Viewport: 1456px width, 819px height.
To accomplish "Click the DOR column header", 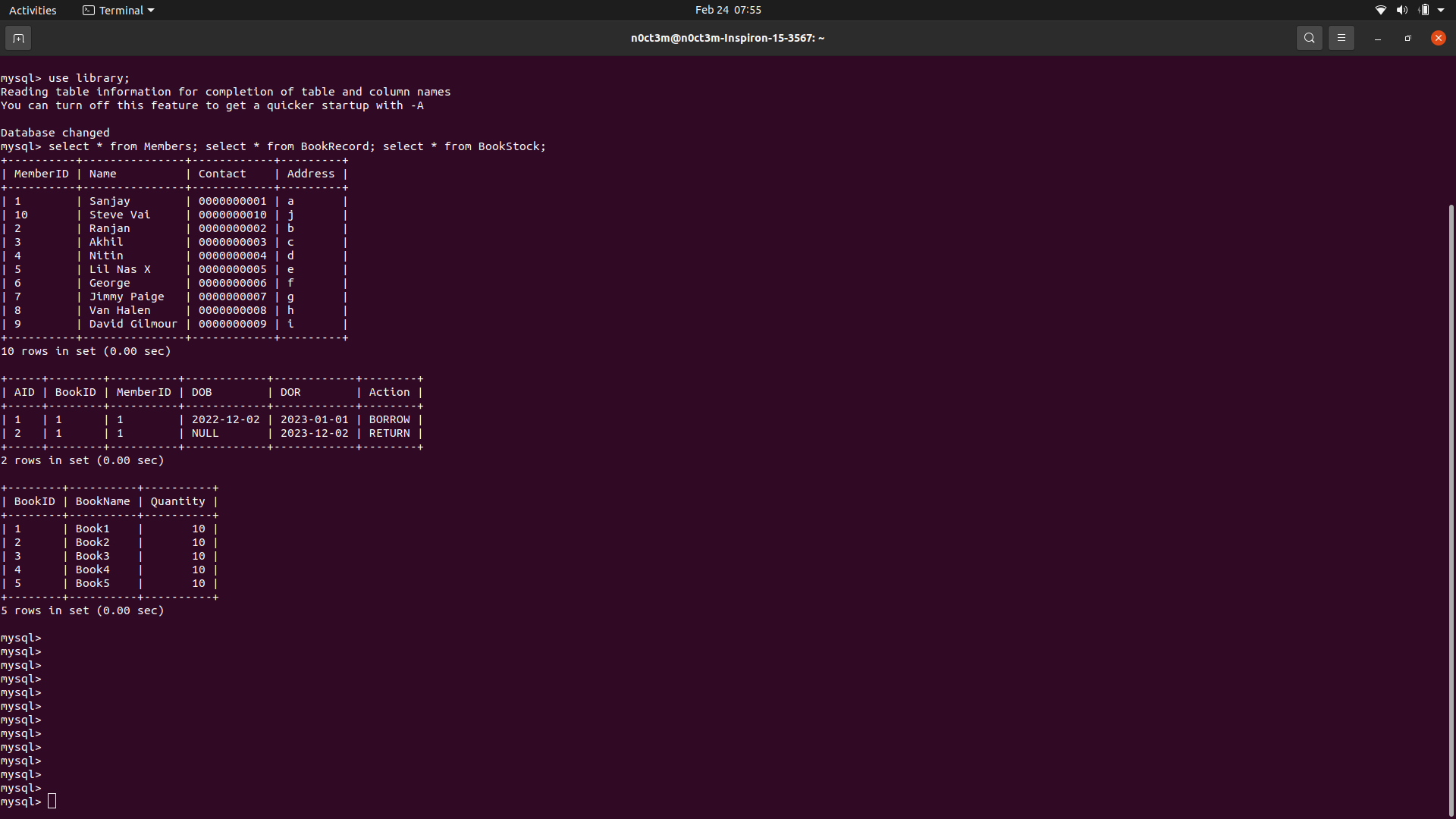I will 290,392.
